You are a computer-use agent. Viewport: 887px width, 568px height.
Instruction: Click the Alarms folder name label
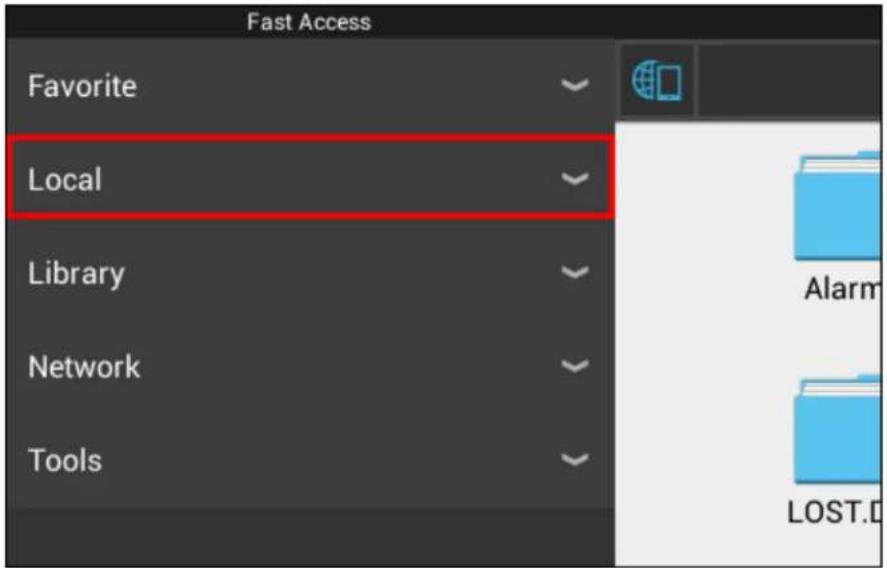pyautogui.click(x=842, y=289)
